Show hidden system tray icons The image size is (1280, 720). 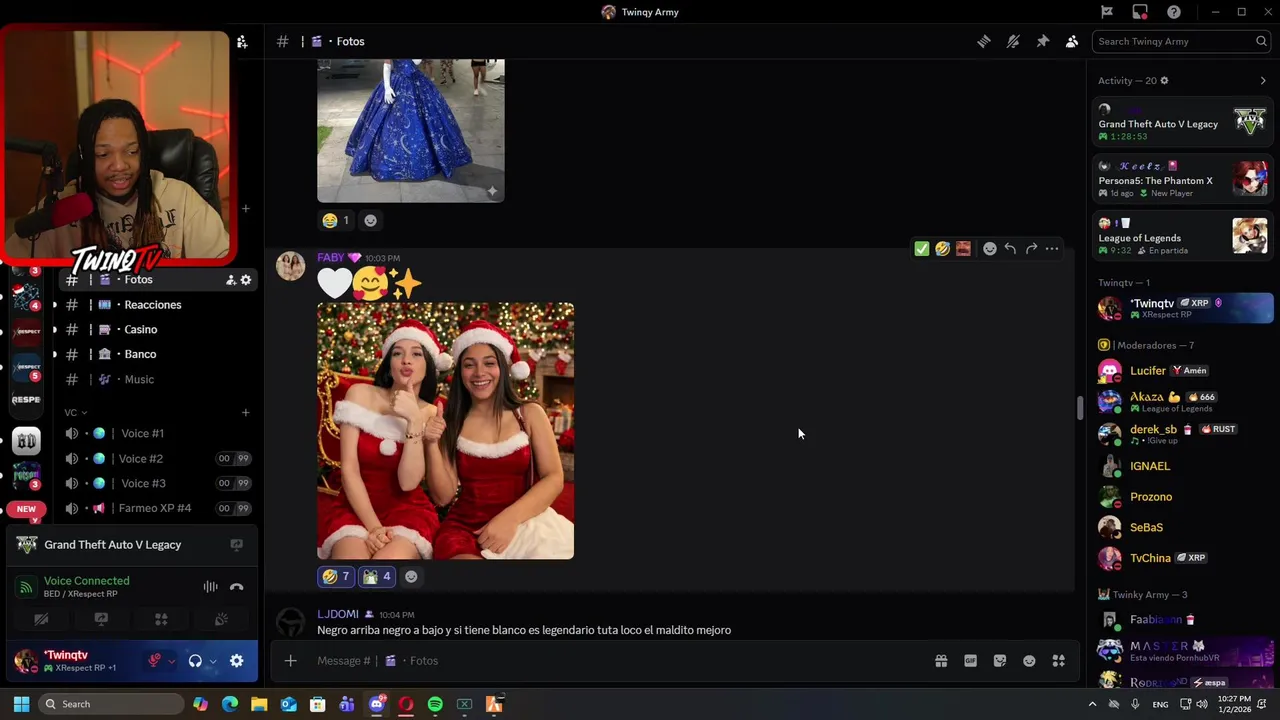point(1092,704)
